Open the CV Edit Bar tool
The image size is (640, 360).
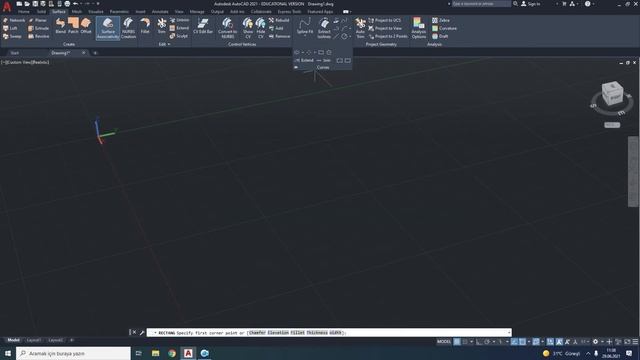pyautogui.click(x=203, y=26)
